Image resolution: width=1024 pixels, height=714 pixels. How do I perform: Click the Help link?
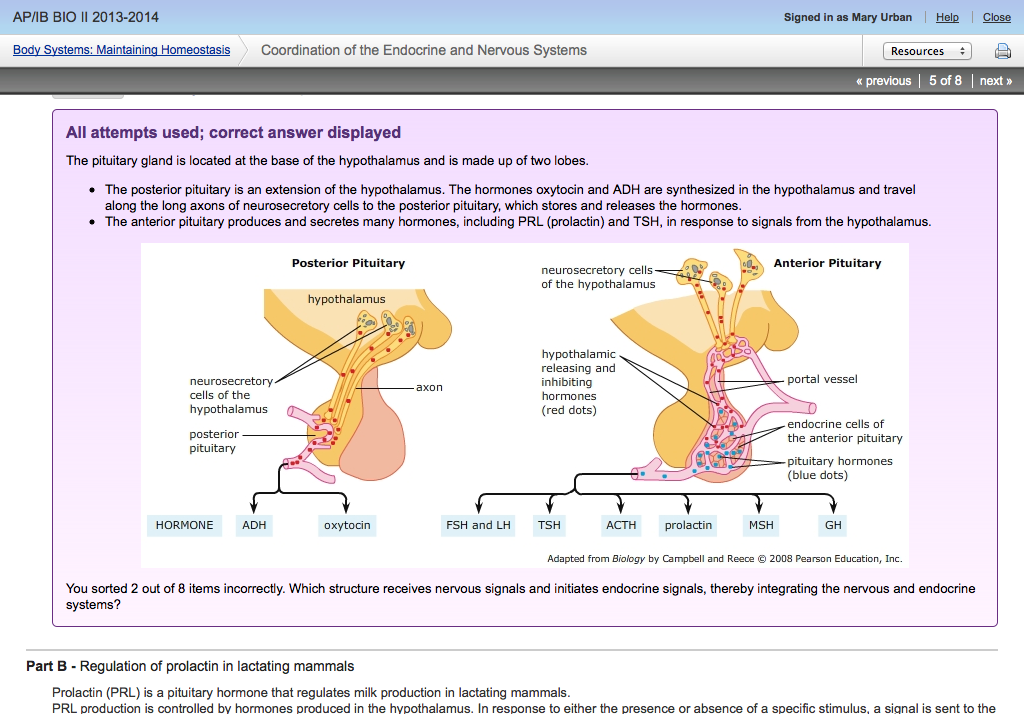[x=946, y=17]
